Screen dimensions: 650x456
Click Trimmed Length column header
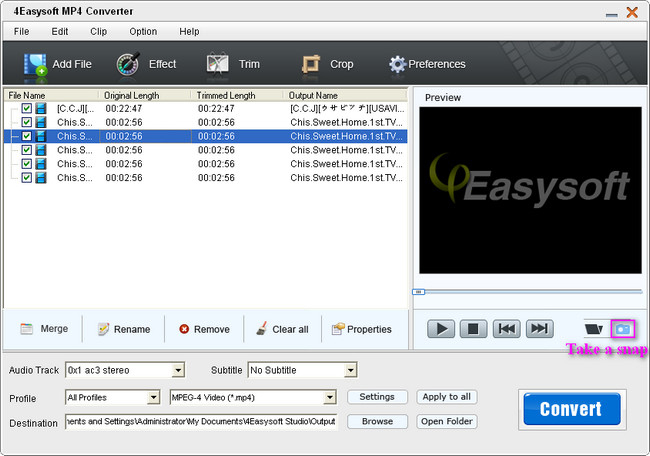tap(237, 95)
